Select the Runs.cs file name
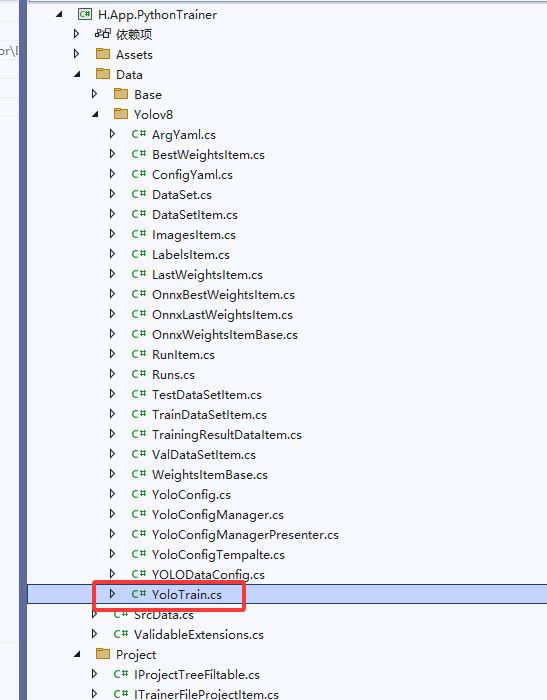This screenshot has width=547, height=700. point(173,375)
